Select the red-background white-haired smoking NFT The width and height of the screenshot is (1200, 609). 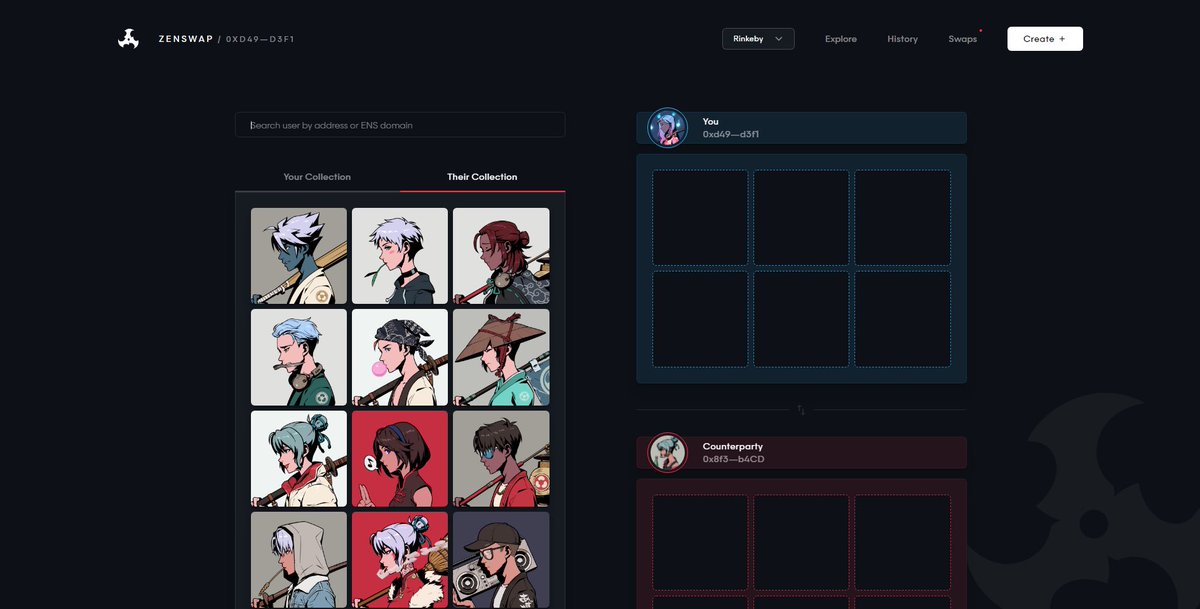[400, 559]
